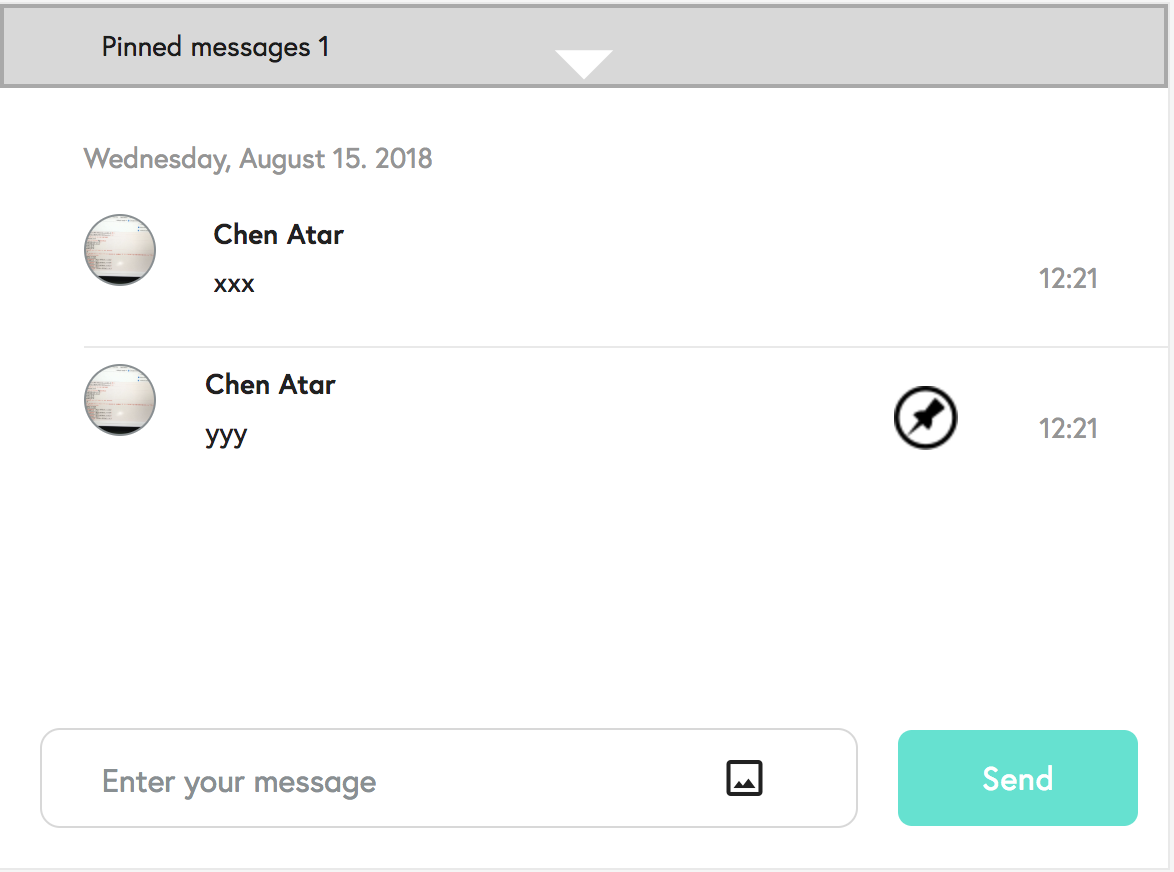The image size is (1174, 872).
Task: Click the Wednesday, August 15. 2018 date header
Action: pyautogui.click(x=258, y=159)
